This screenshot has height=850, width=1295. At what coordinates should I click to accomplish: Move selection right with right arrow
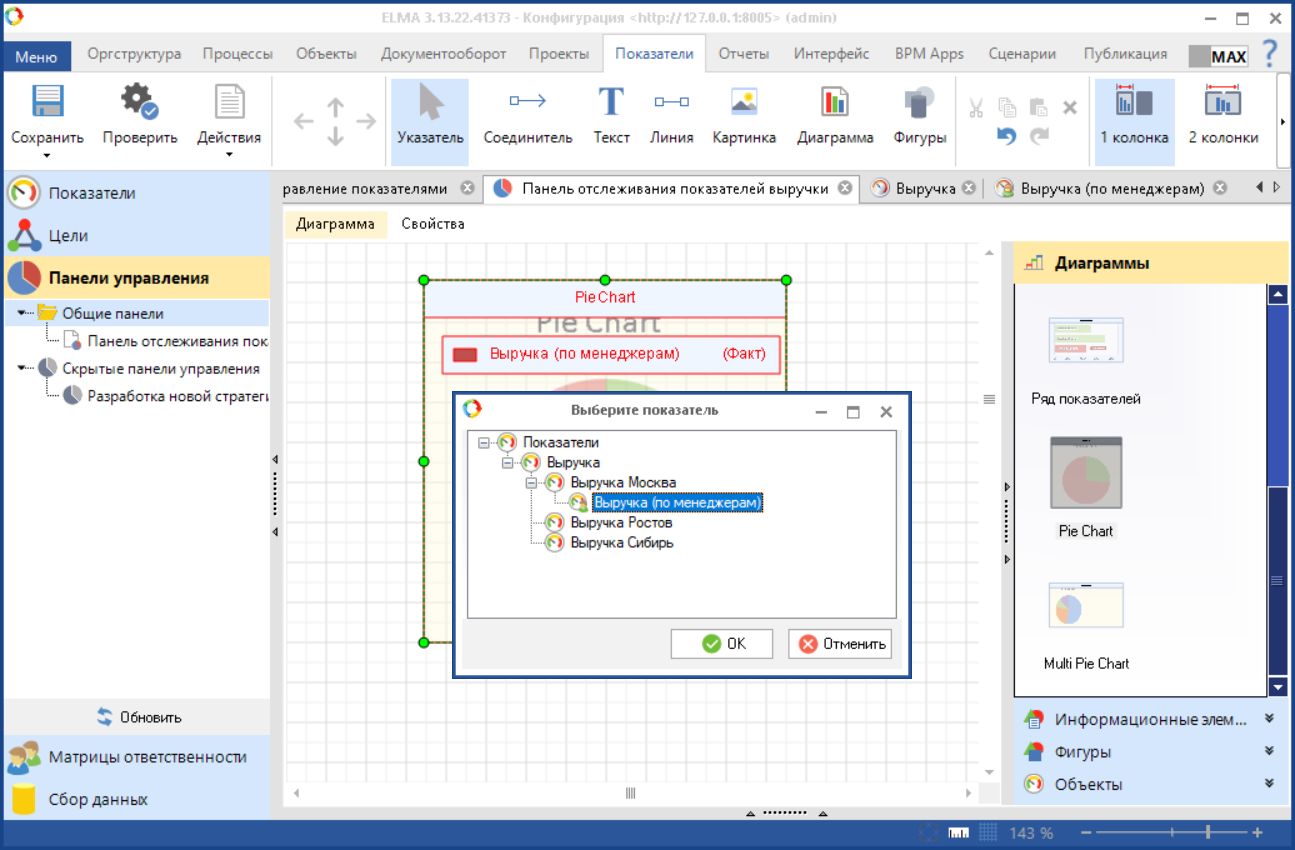366,121
